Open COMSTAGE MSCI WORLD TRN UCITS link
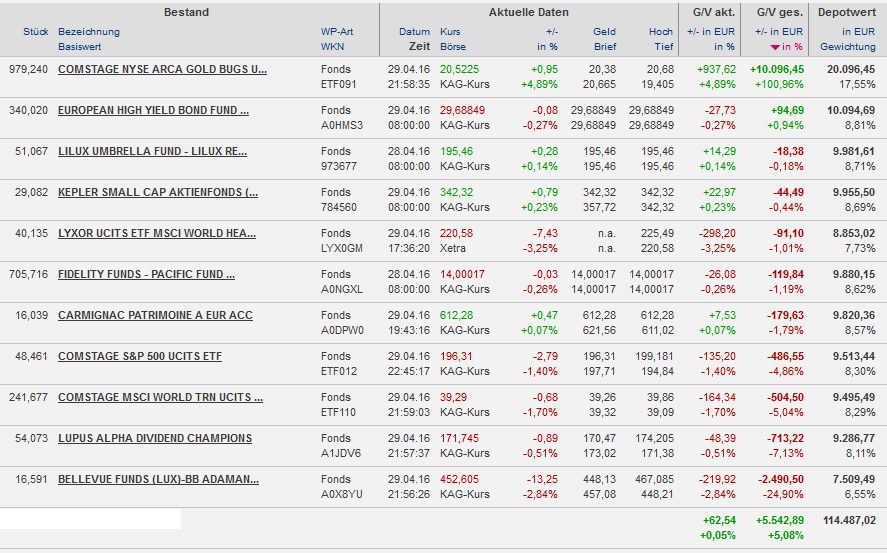887x553 pixels. pos(160,397)
